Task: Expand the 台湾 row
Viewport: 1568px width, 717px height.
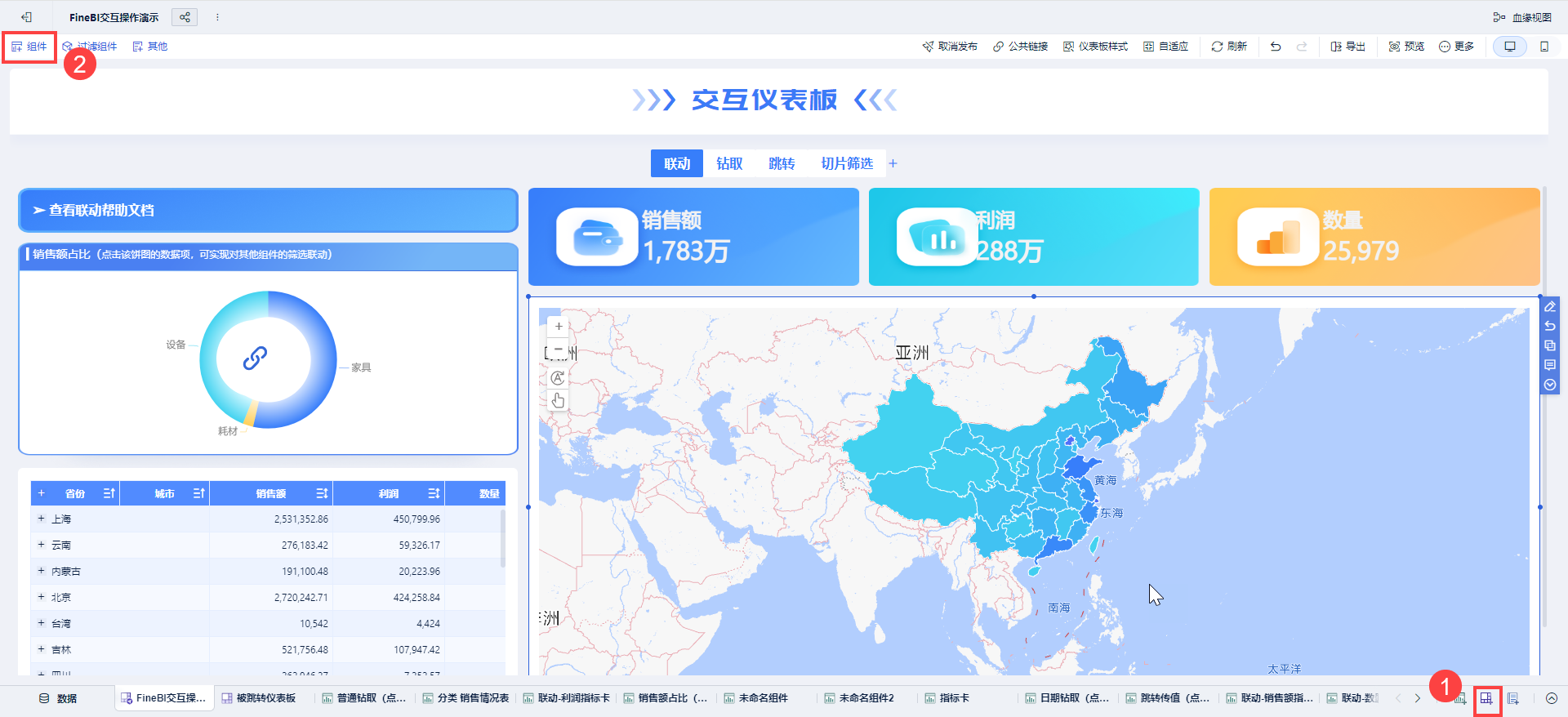Action: tap(41, 623)
